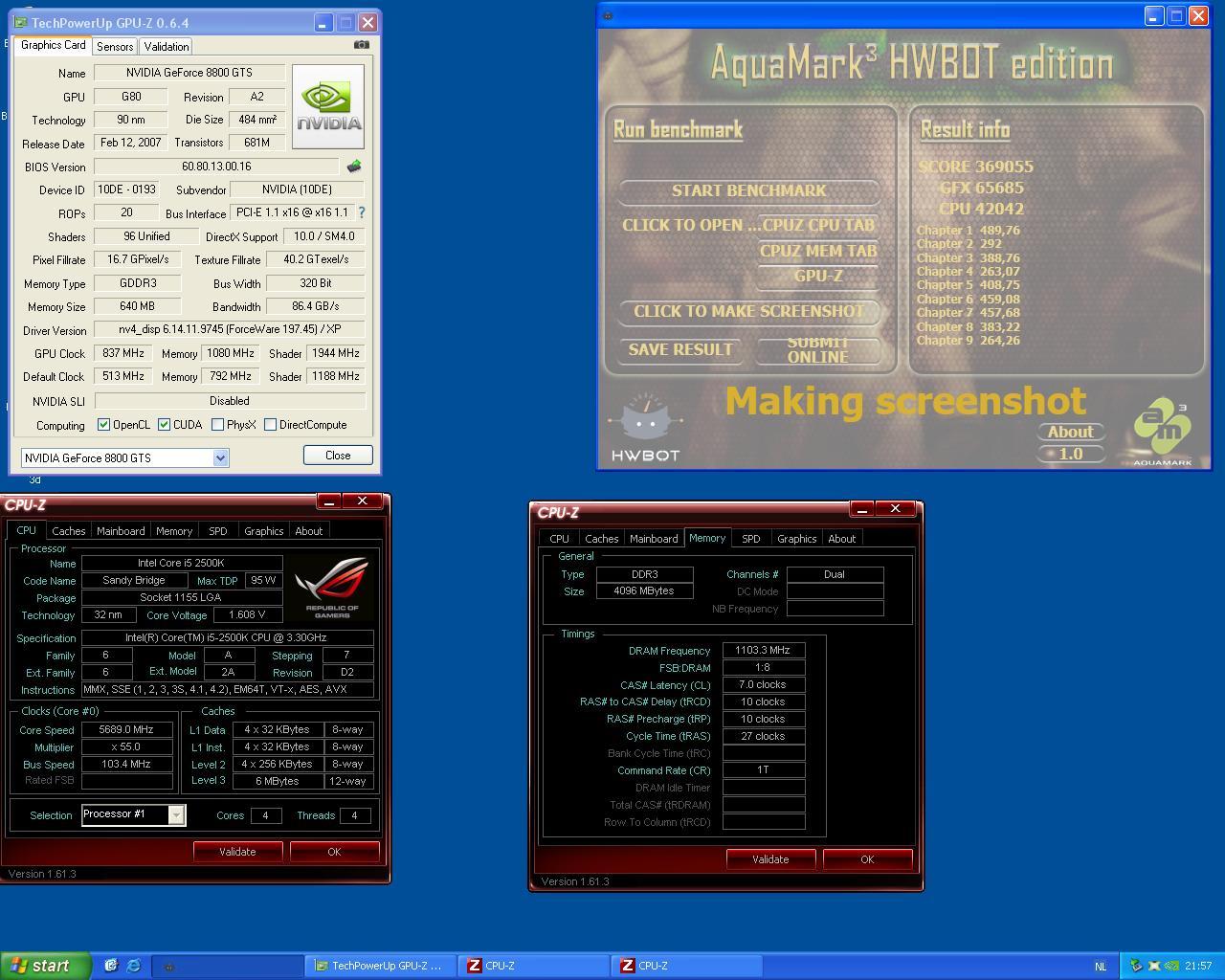Open the GPU selection dropdown in GPU-Z
Image resolution: width=1225 pixels, height=980 pixels.
220,457
